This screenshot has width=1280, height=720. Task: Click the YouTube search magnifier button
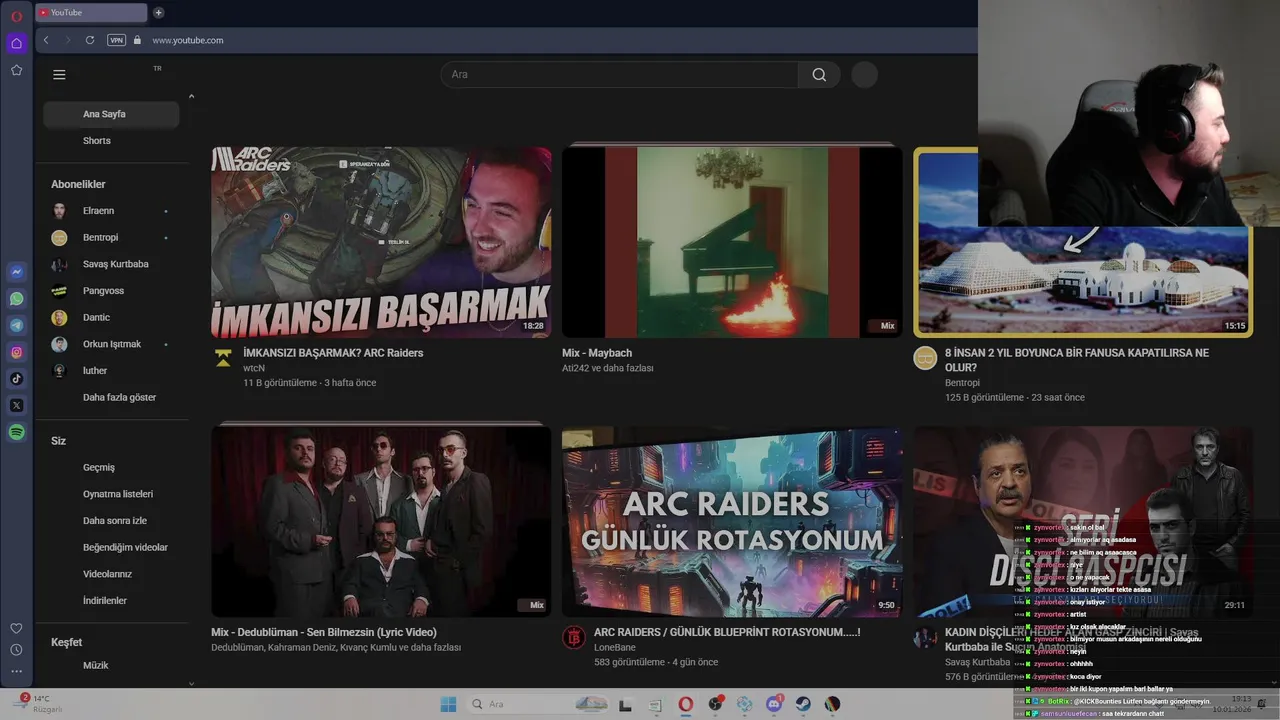[x=819, y=74]
